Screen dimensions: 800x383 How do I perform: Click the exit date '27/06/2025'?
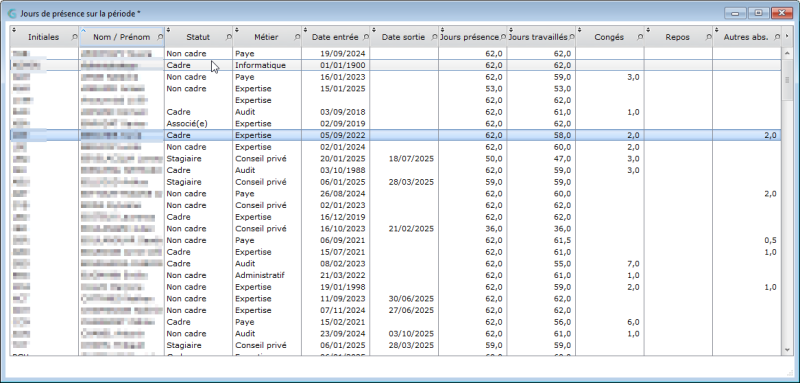pos(411,310)
